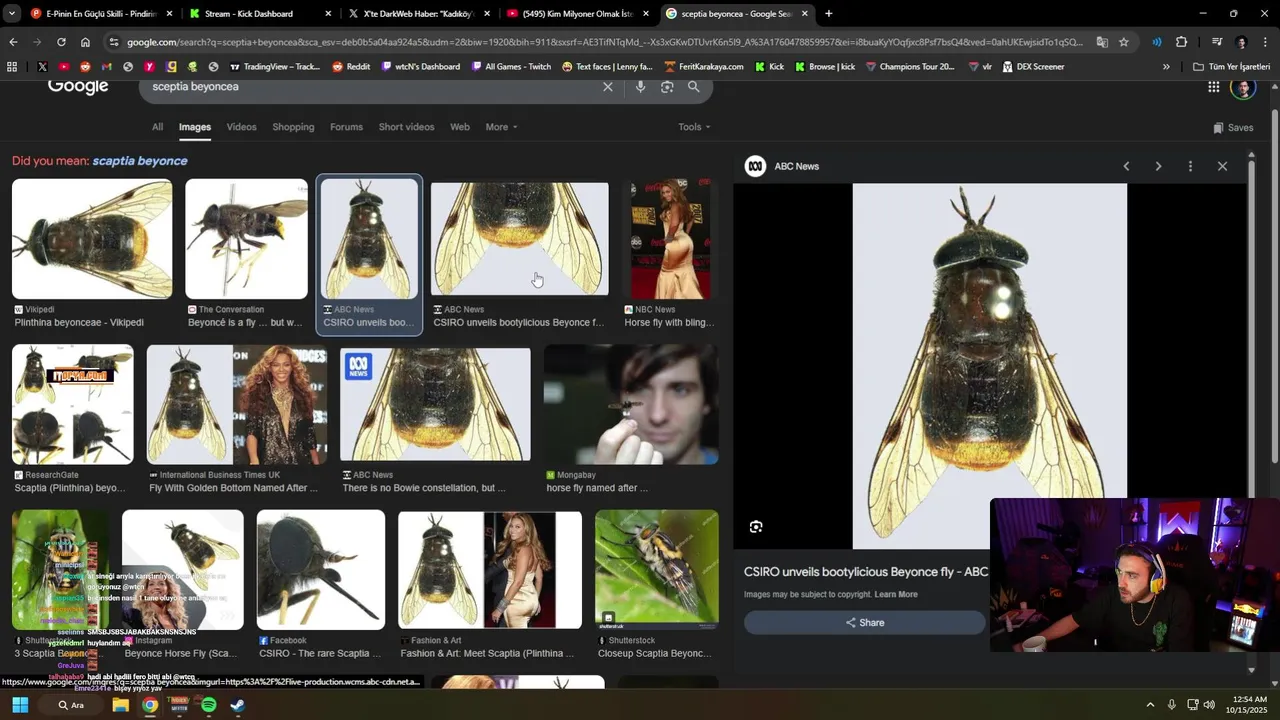The image size is (1280, 720).
Task: Open Shutterstock Closeup Scaptia thumbnail
Action: tap(657, 569)
